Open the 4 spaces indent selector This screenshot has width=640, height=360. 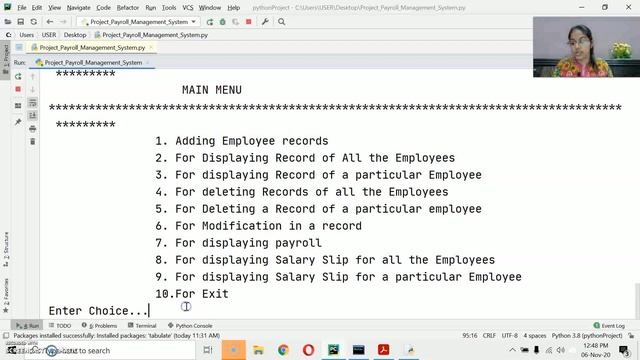pos(535,336)
